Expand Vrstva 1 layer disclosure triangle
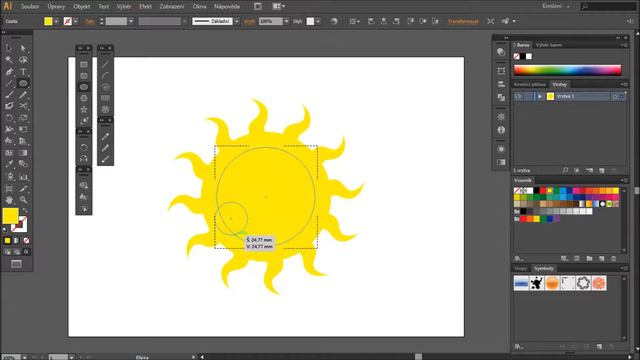The height and width of the screenshot is (360, 640). coord(540,96)
